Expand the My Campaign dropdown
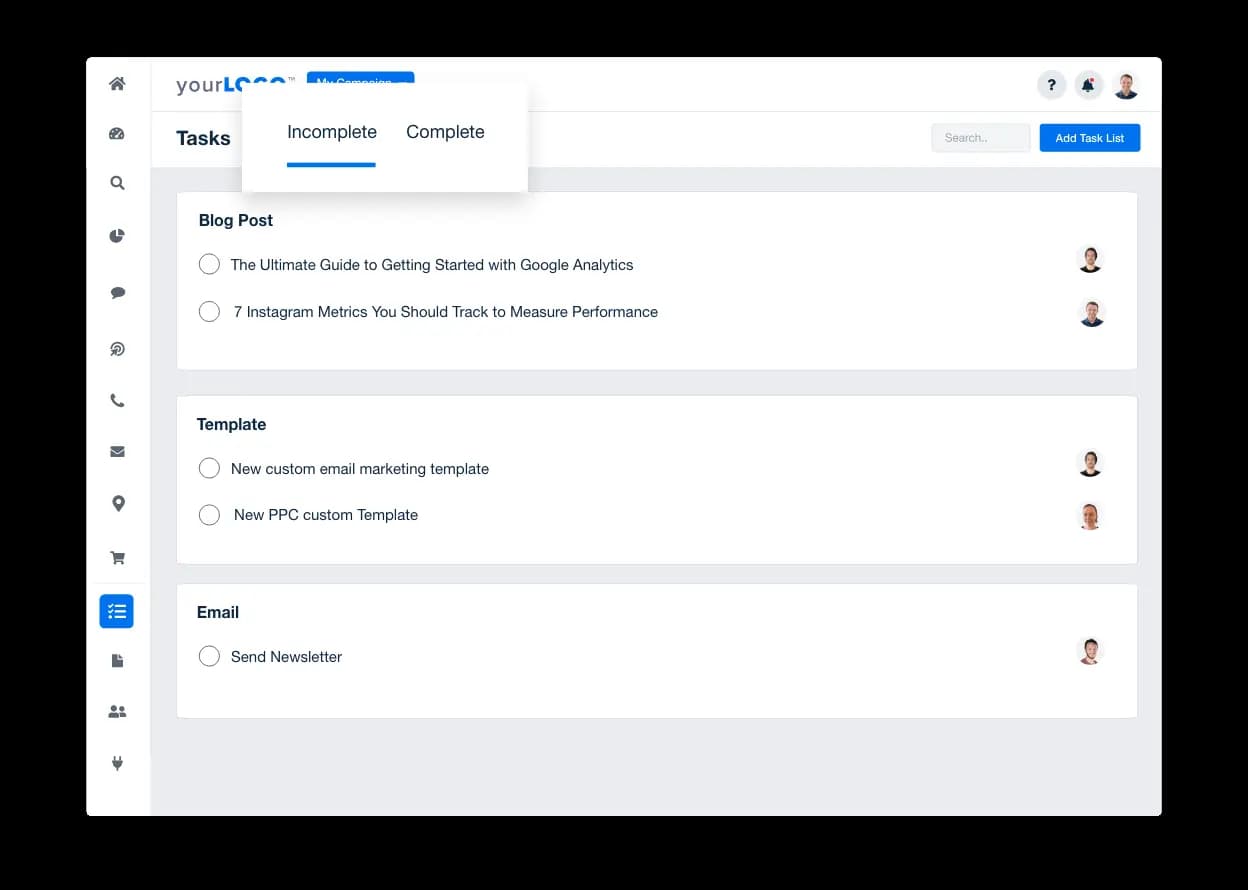 click(x=360, y=78)
